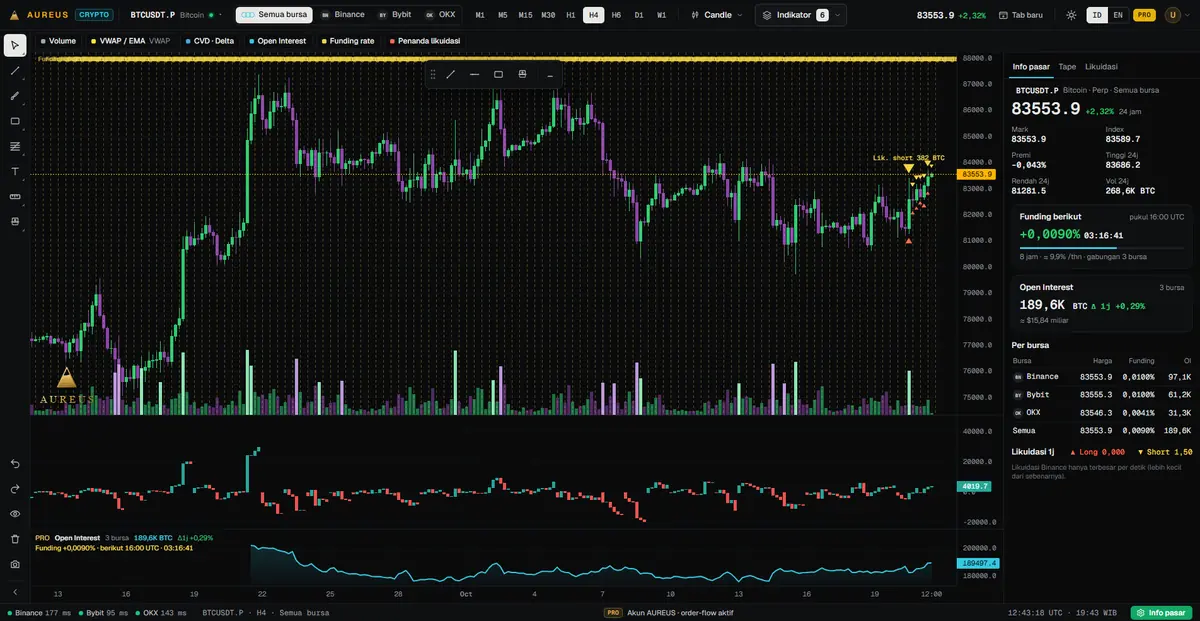The image size is (1200, 621).
Task: Open the user account menu avatar
Action: (x=1173, y=15)
